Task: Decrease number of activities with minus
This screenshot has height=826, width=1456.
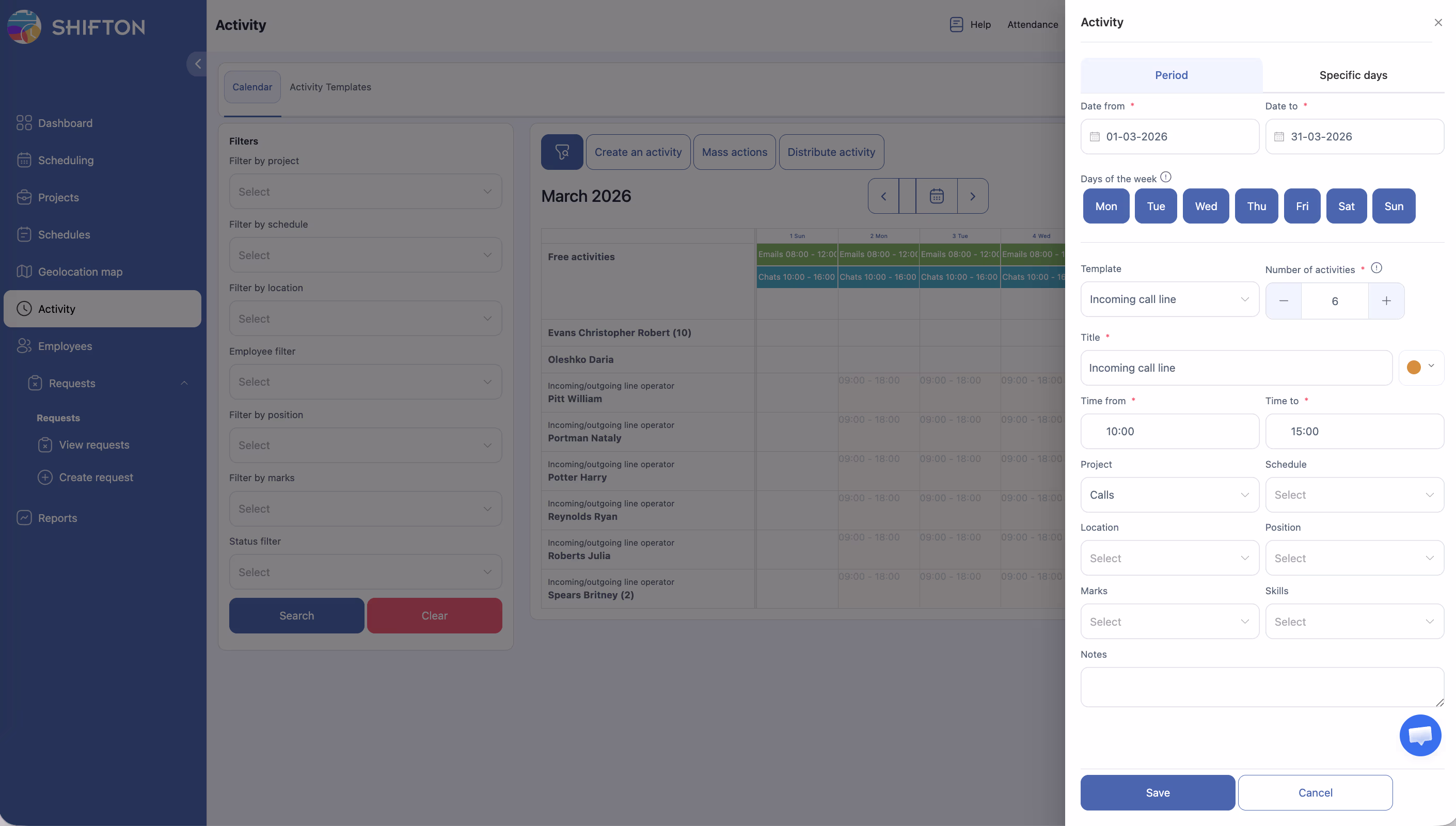Action: [x=1284, y=300]
